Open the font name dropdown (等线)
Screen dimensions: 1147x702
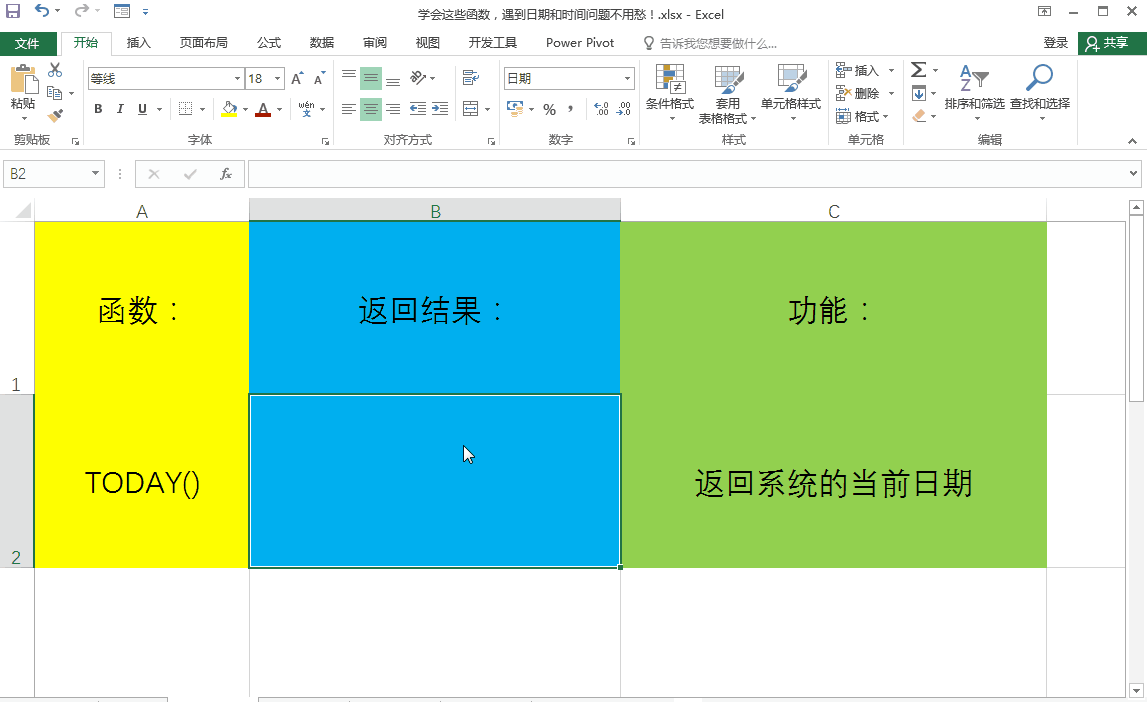tap(237, 78)
